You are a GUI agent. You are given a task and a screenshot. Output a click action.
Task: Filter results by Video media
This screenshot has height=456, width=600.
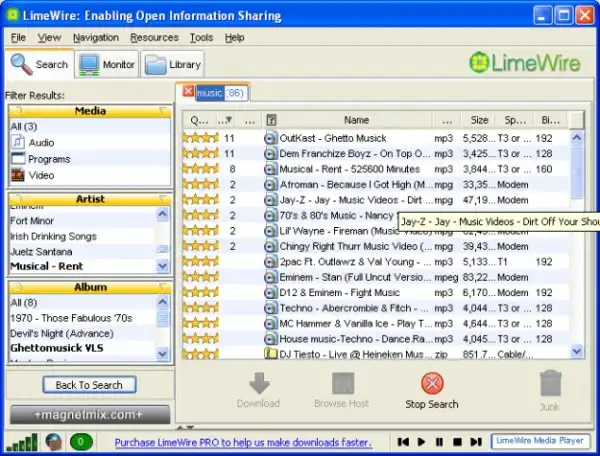pos(41,175)
